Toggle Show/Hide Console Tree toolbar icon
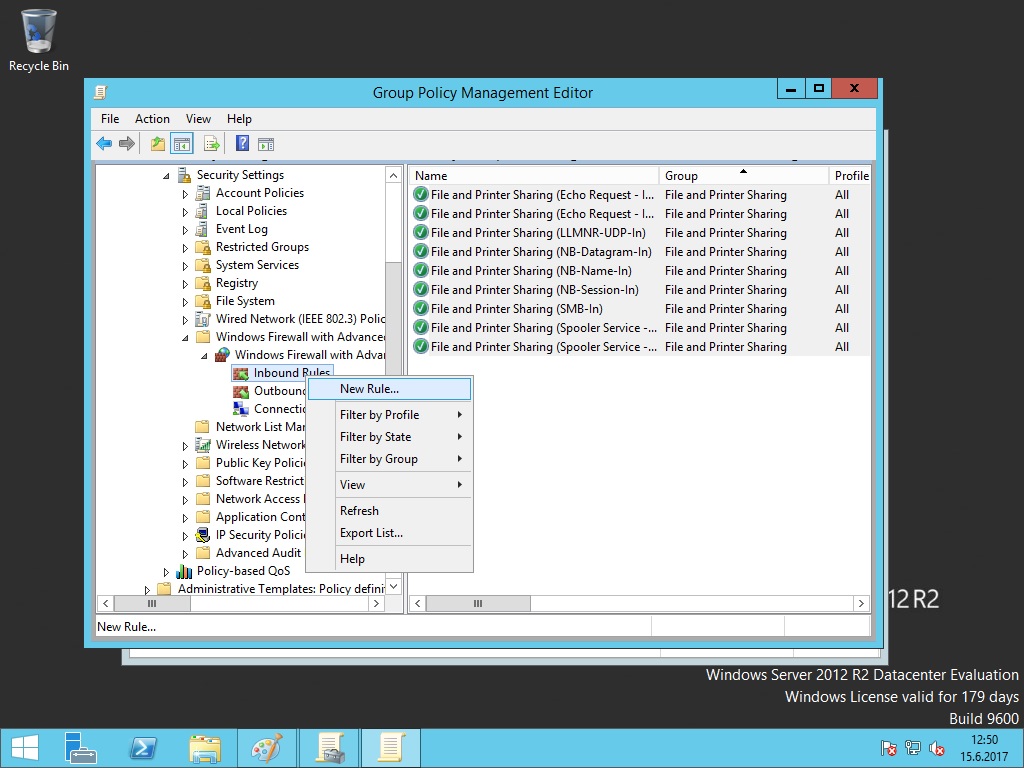This screenshot has height=768, width=1024. pos(182,144)
